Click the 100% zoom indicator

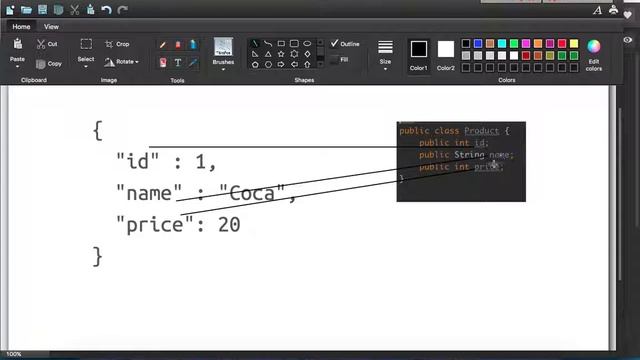pos(13,354)
